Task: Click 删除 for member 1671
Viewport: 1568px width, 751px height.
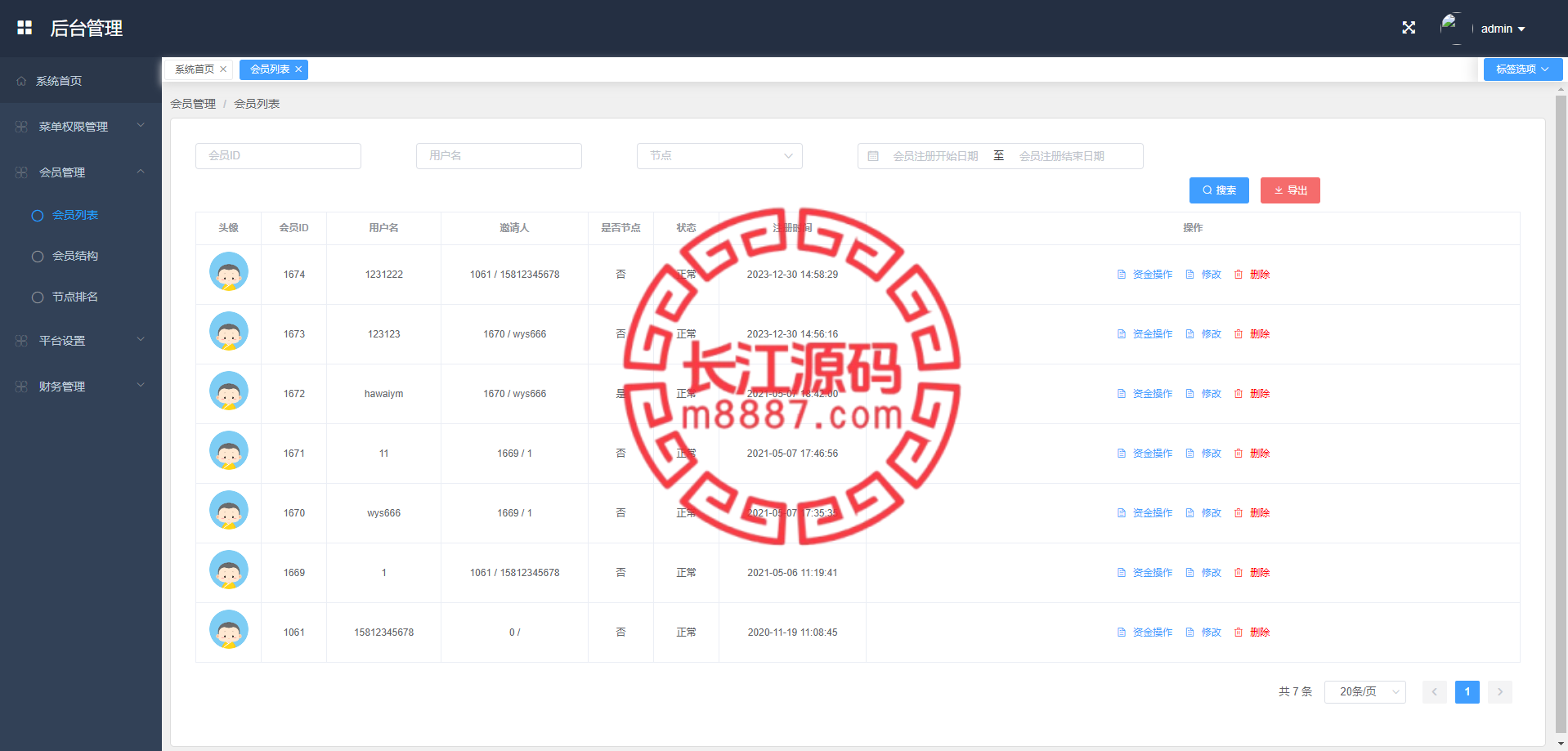Action: [x=1252, y=454]
